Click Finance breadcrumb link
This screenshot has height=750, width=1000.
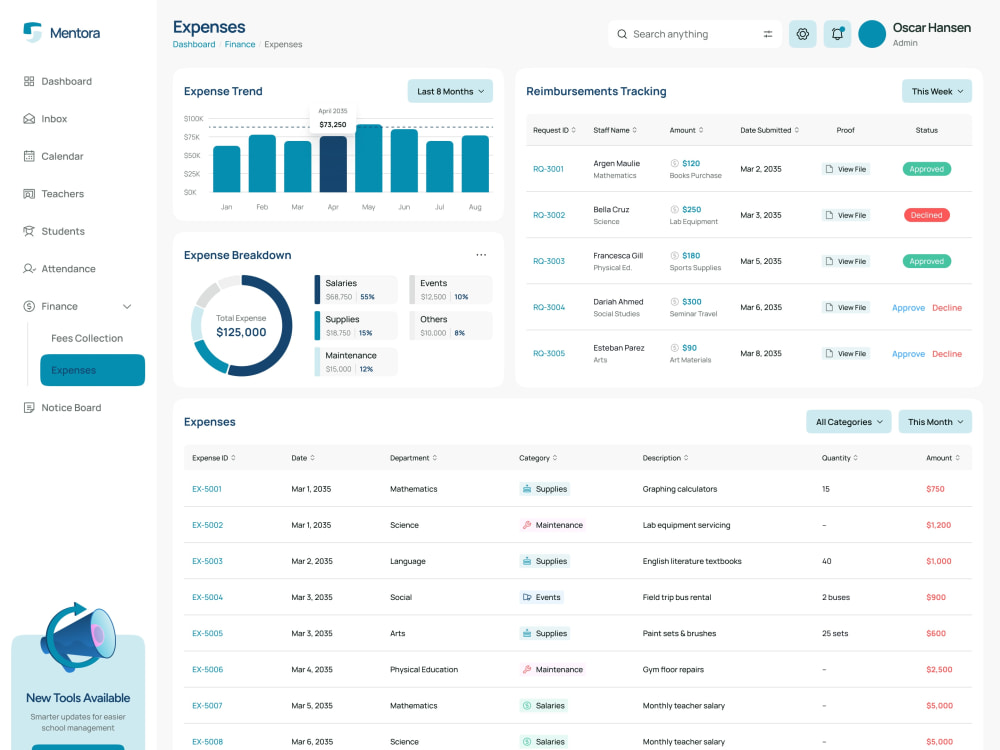240,44
